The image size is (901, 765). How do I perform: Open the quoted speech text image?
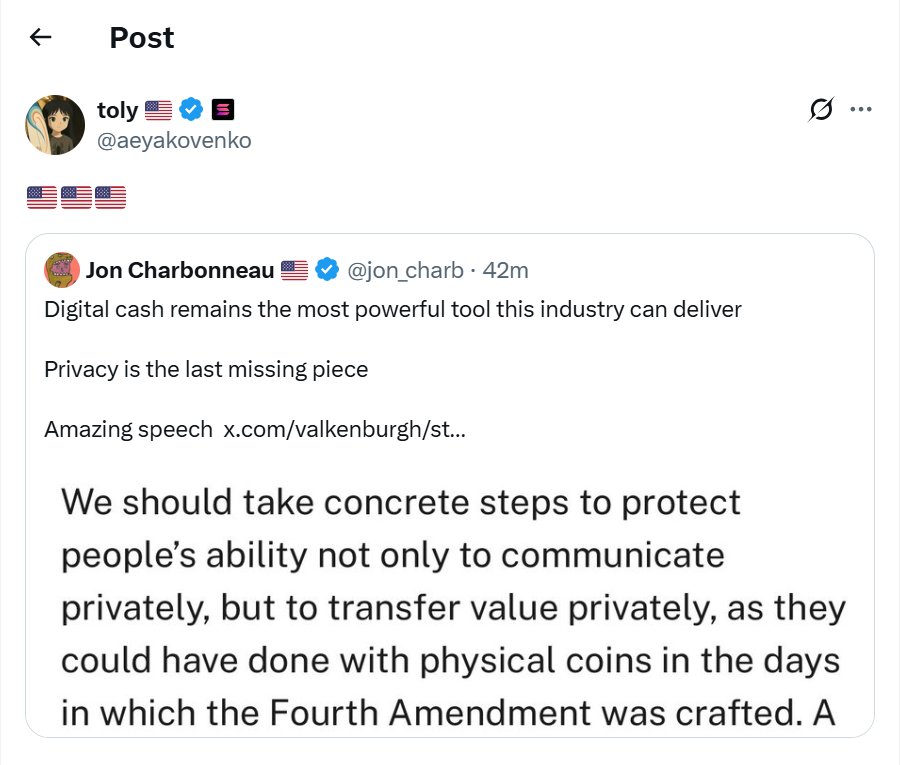(450, 601)
